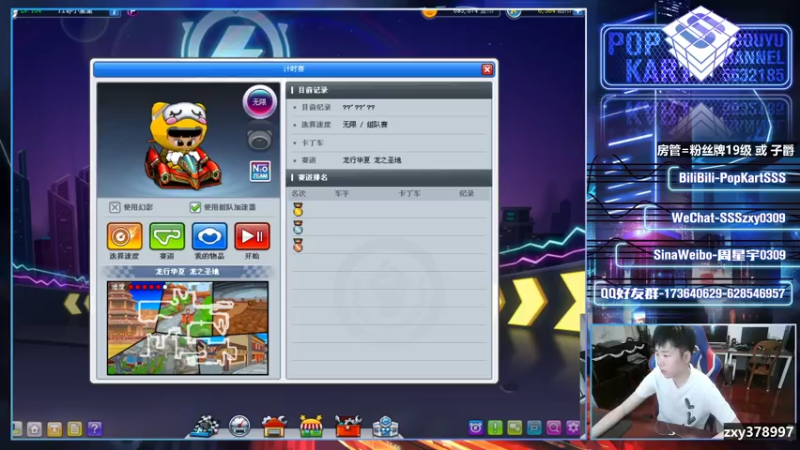
Task: Open the garage icon in bottom bar
Action: (x=274, y=427)
